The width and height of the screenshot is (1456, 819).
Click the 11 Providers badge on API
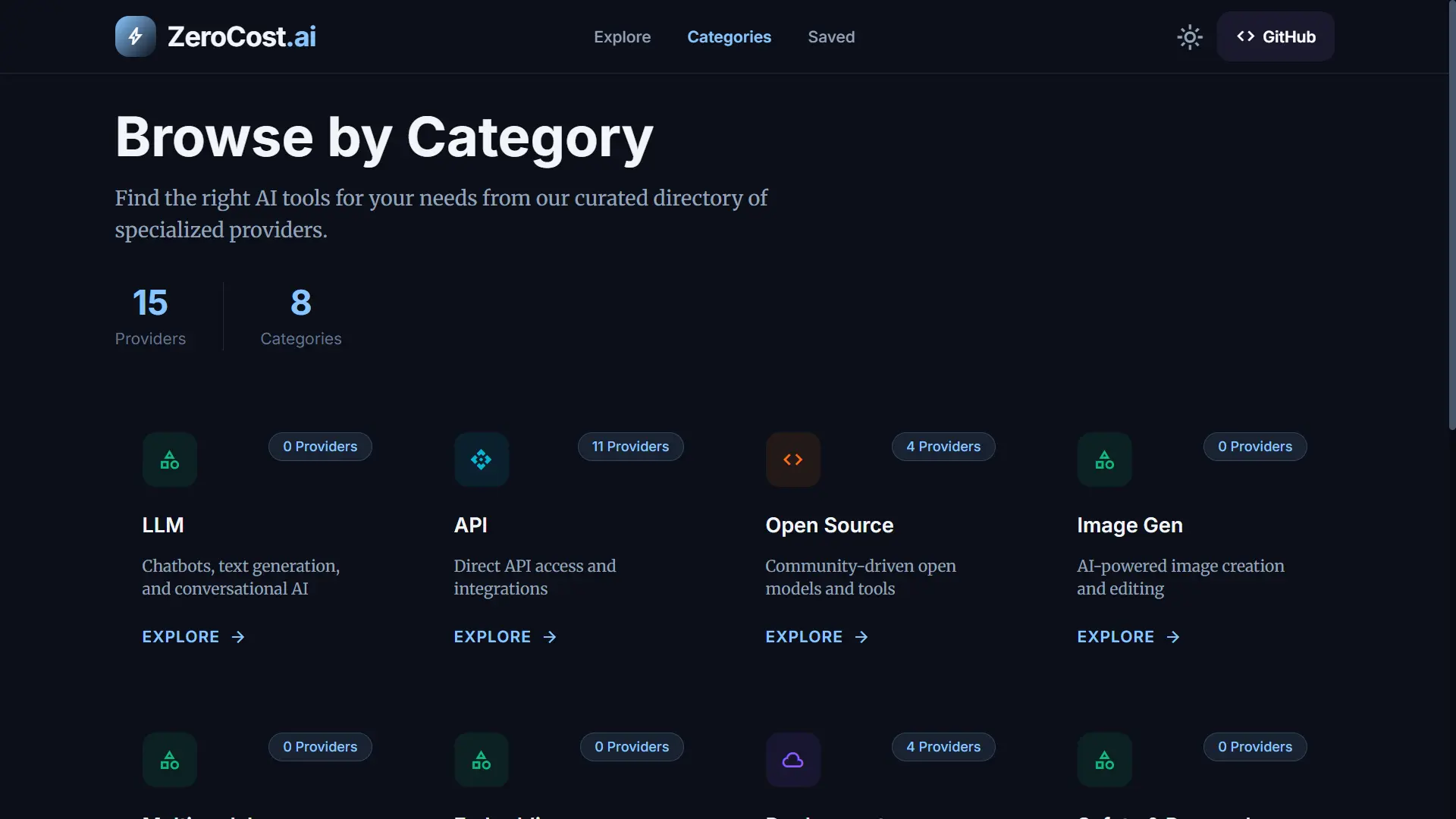(x=630, y=447)
